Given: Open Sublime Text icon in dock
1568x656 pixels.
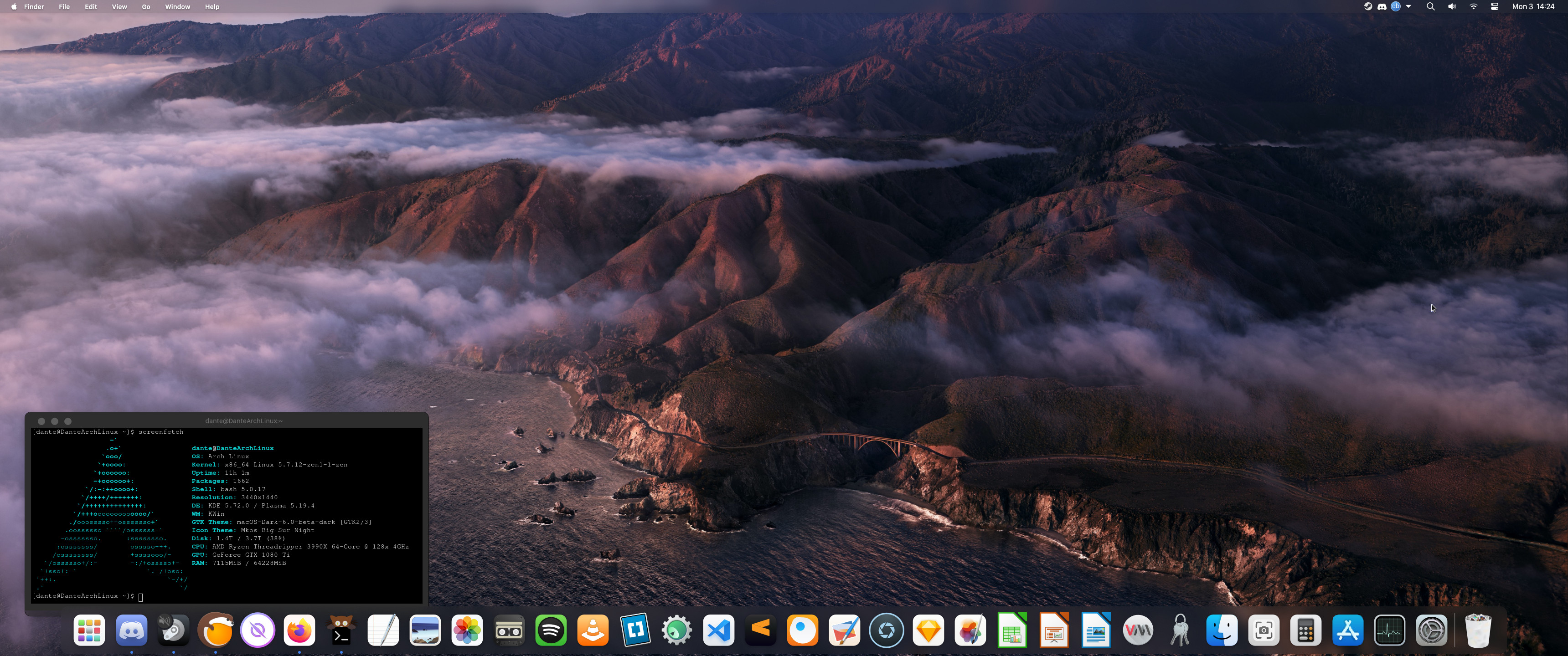Looking at the screenshot, I should tap(761, 630).
